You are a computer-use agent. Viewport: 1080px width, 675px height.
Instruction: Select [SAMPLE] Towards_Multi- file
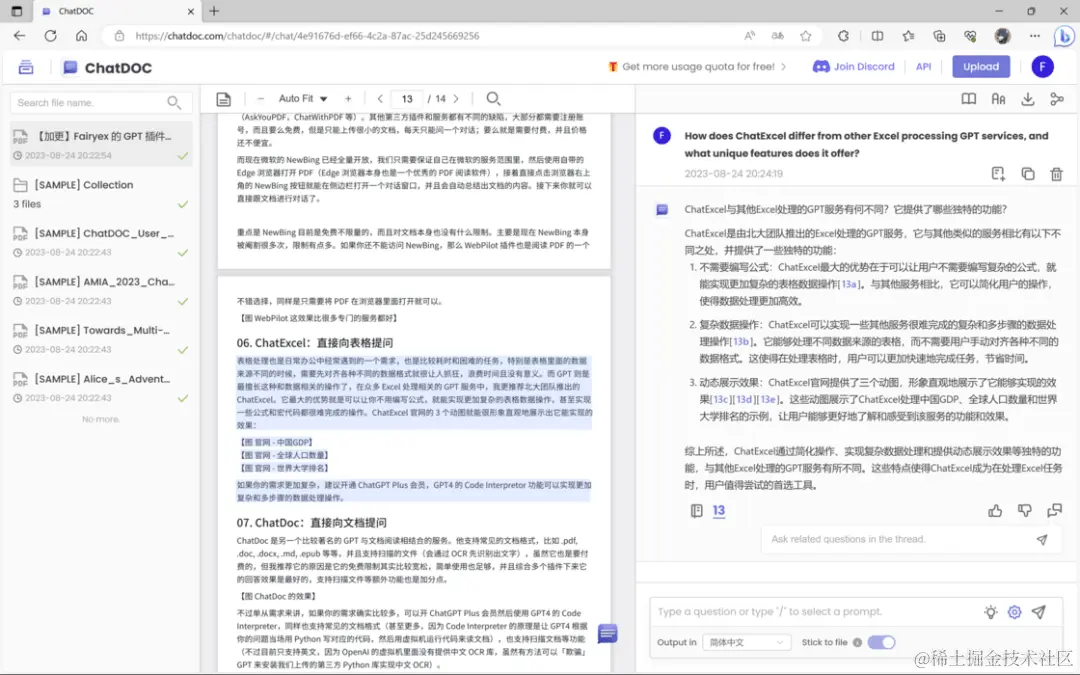[101, 339]
